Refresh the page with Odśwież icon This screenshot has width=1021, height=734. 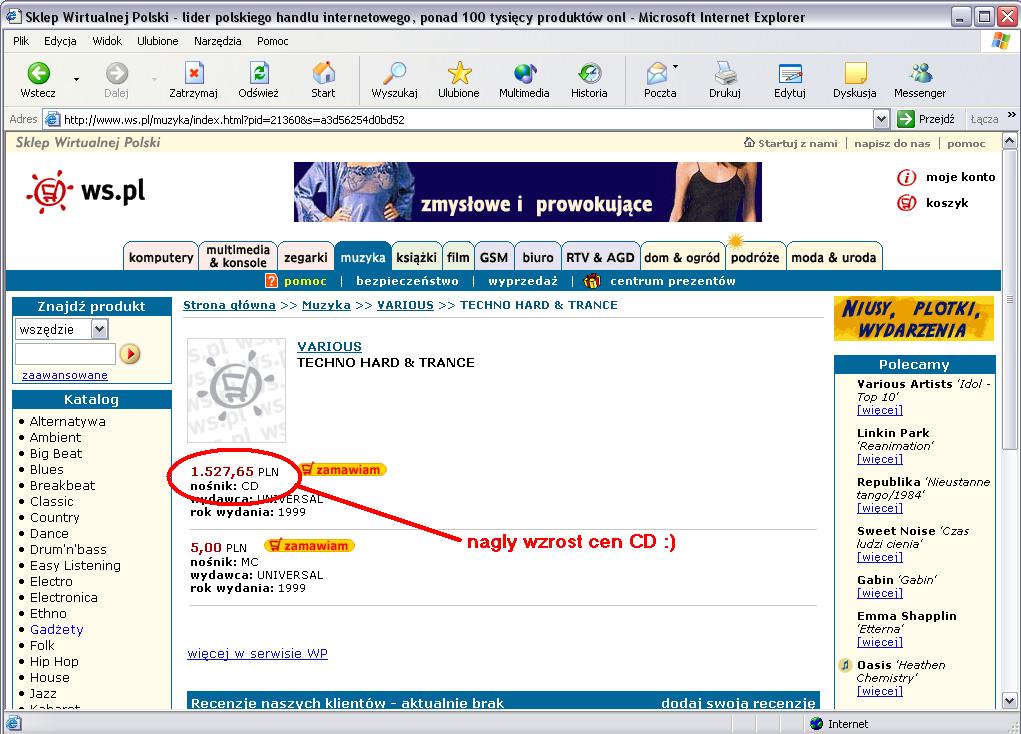click(259, 73)
